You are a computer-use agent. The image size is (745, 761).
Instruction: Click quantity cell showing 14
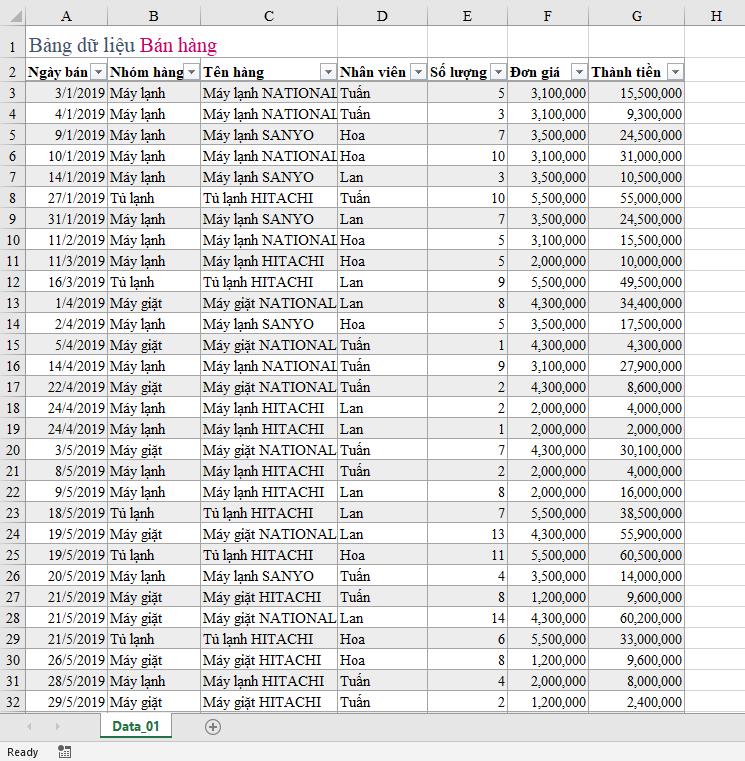coord(467,618)
